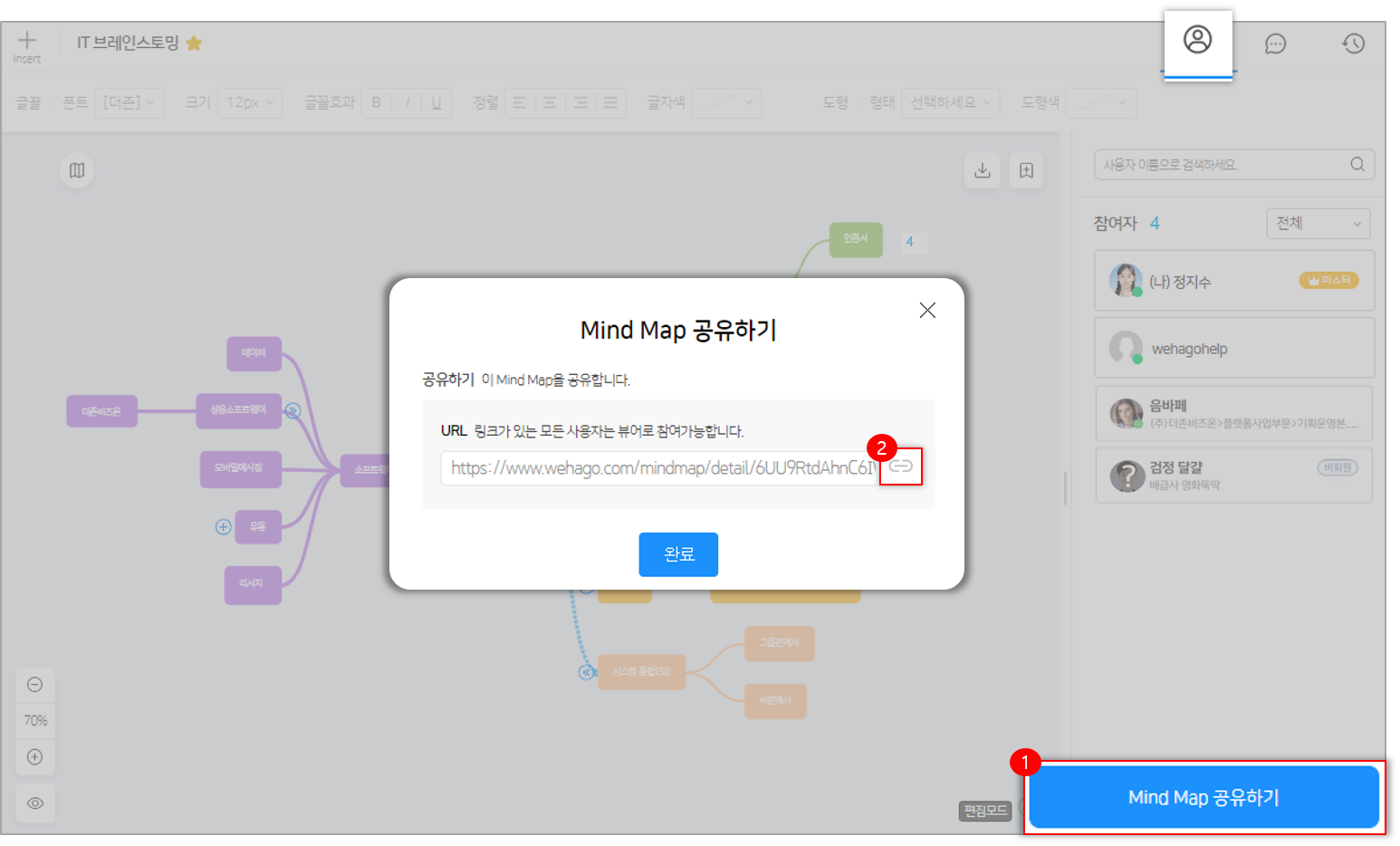Open the chat comments icon

point(1275,43)
